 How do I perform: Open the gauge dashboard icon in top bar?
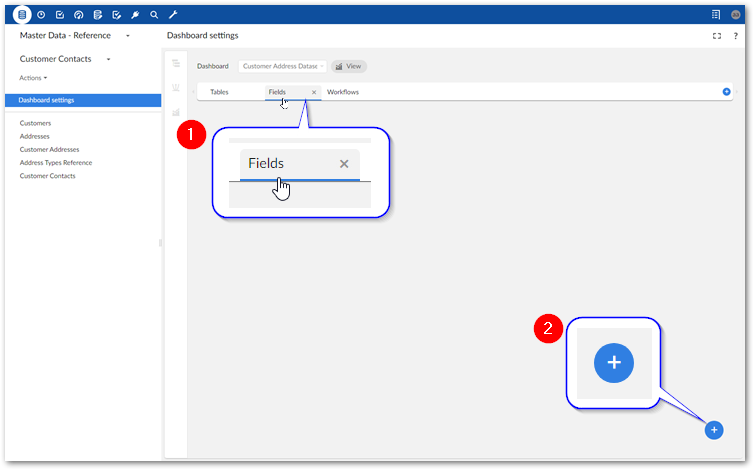point(79,15)
